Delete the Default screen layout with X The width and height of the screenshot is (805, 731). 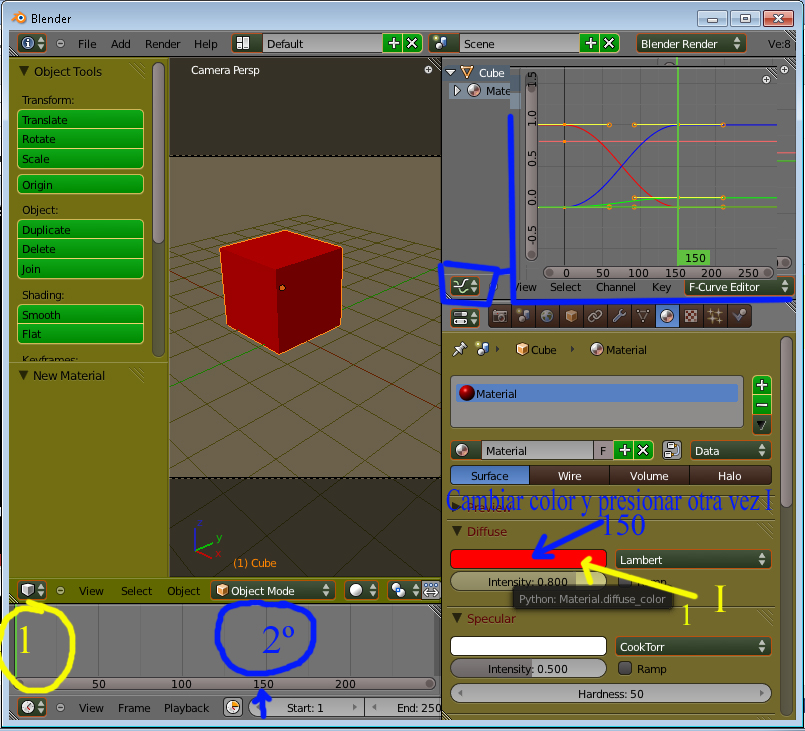pyautogui.click(x=412, y=43)
